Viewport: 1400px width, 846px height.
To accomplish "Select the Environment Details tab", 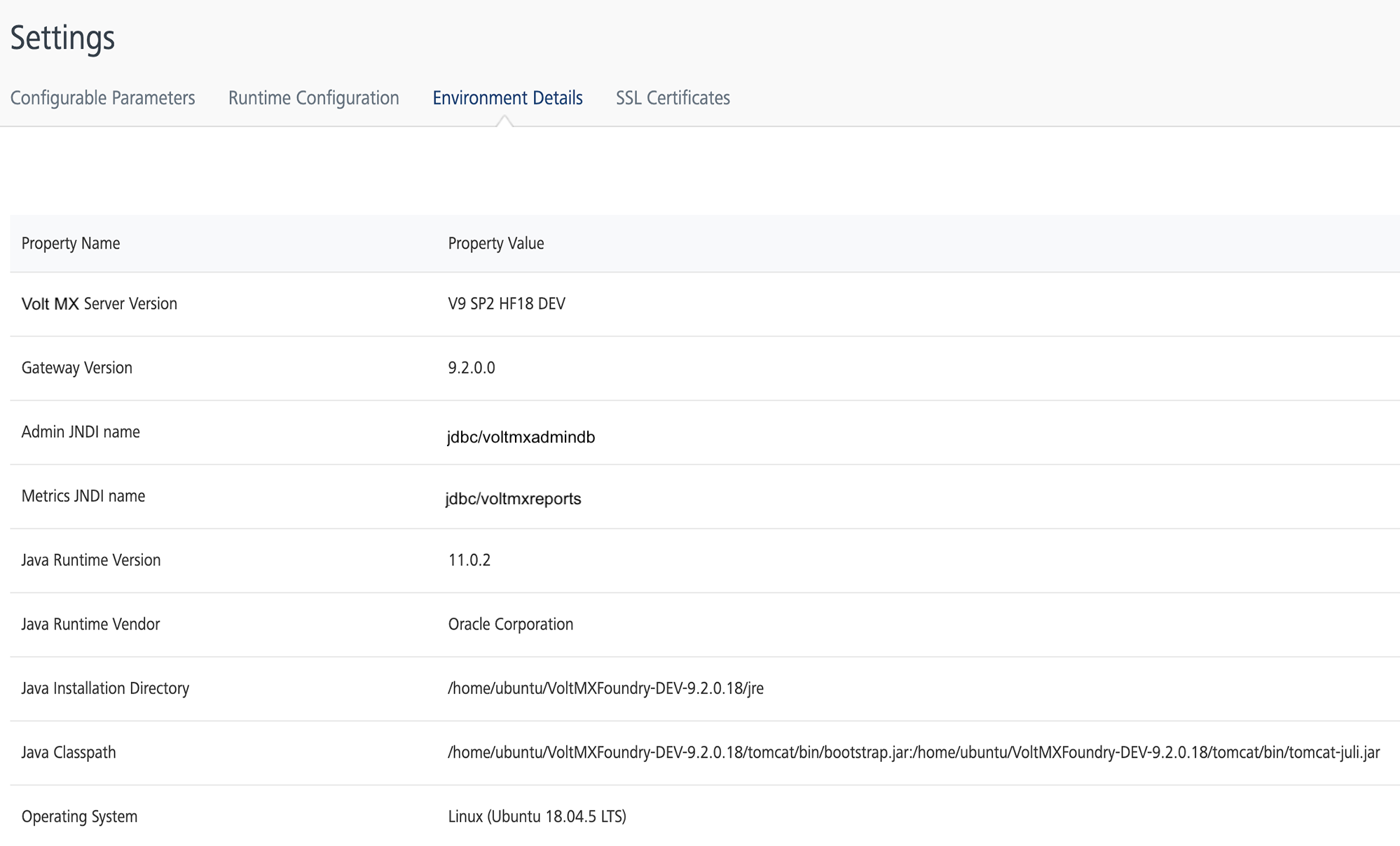I will coord(507,98).
